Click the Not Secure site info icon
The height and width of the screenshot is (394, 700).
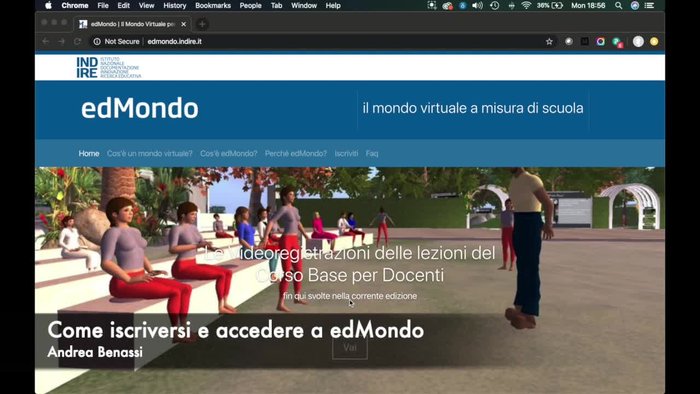click(x=97, y=41)
